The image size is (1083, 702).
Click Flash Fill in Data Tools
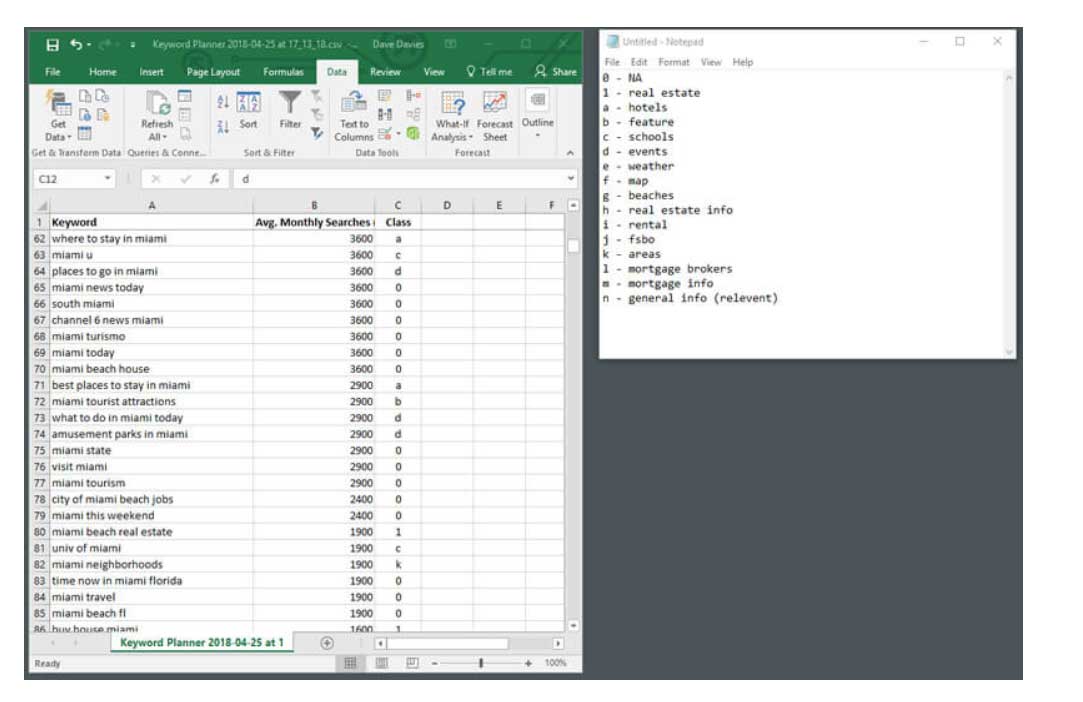[x=385, y=96]
